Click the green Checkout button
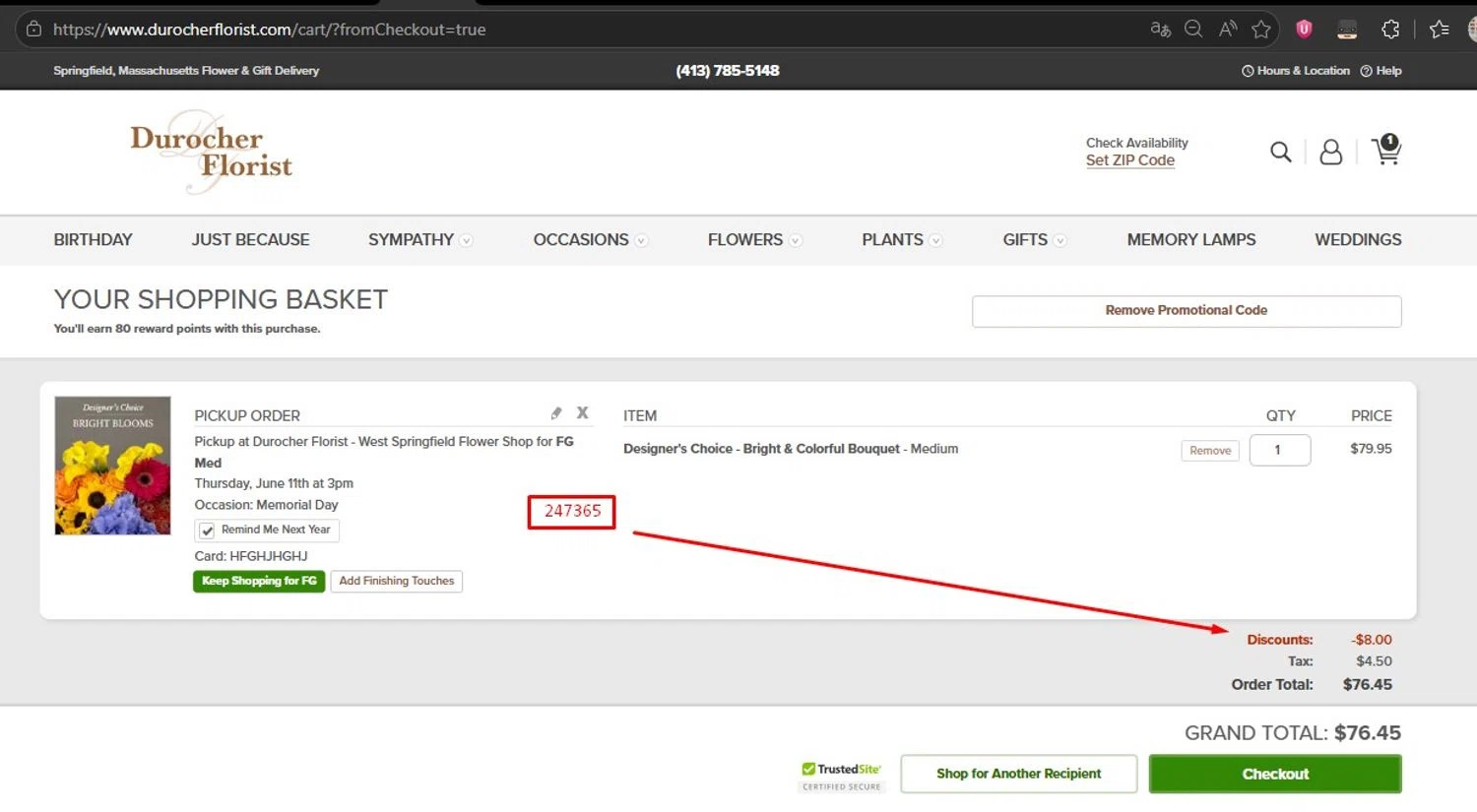1477x812 pixels. (1275, 775)
